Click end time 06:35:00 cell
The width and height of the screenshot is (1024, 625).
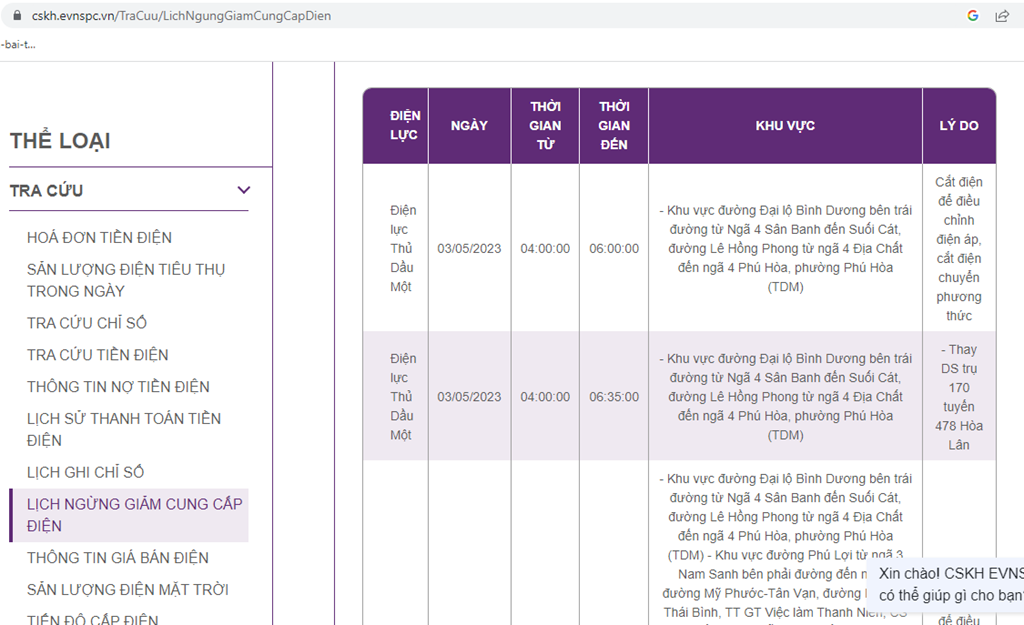point(614,397)
